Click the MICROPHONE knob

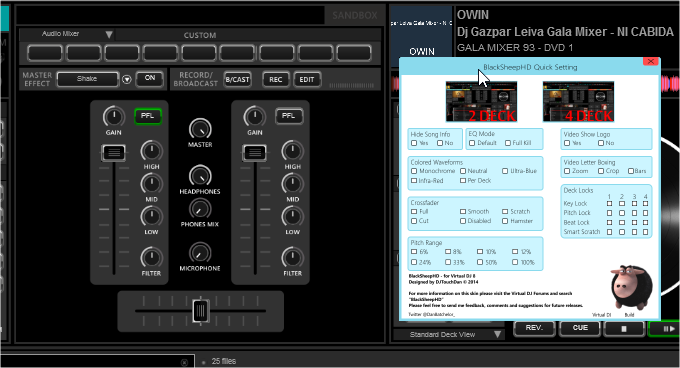(x=200, y=253)
